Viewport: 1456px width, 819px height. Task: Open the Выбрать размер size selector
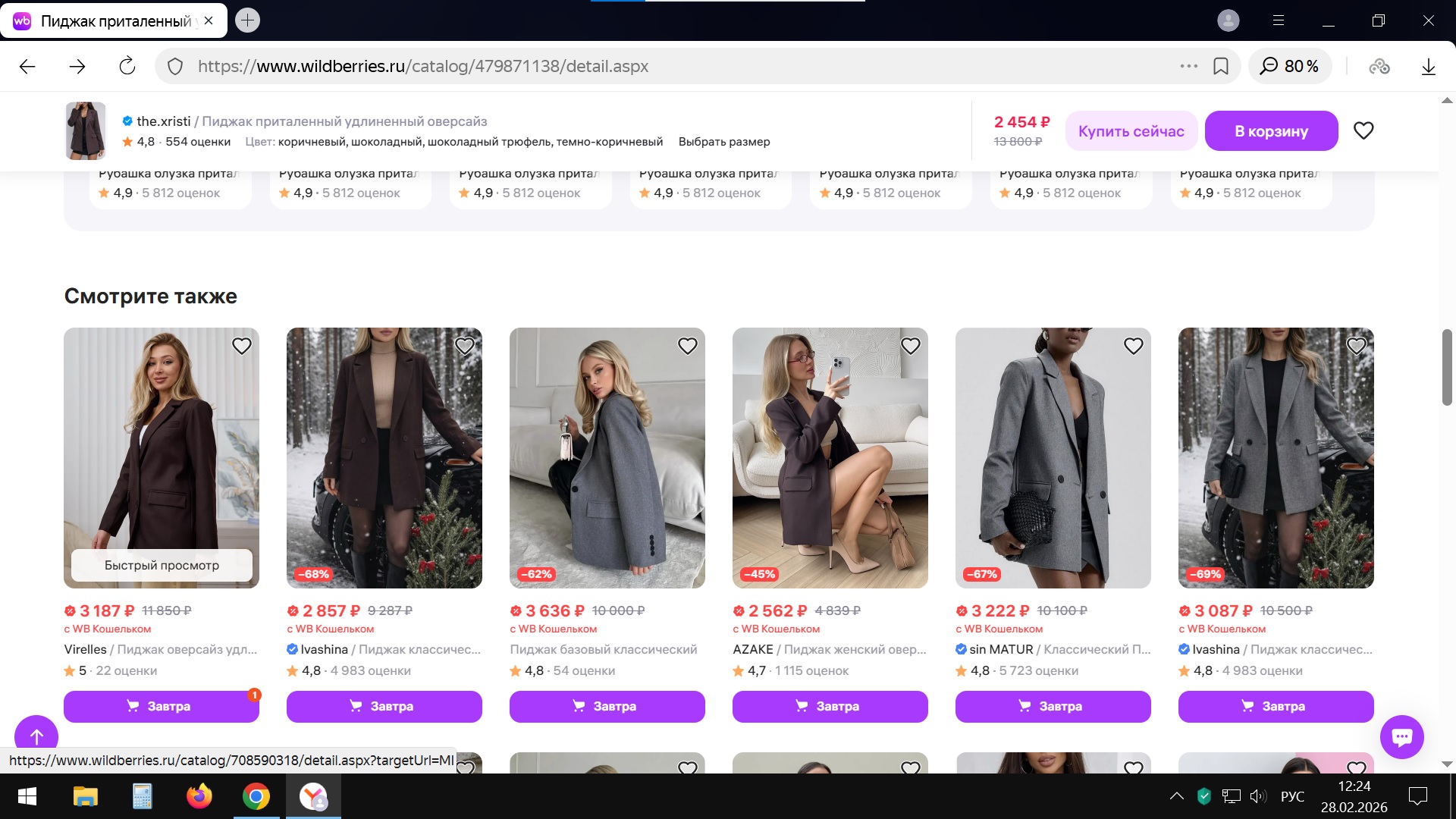pos(723,142)
